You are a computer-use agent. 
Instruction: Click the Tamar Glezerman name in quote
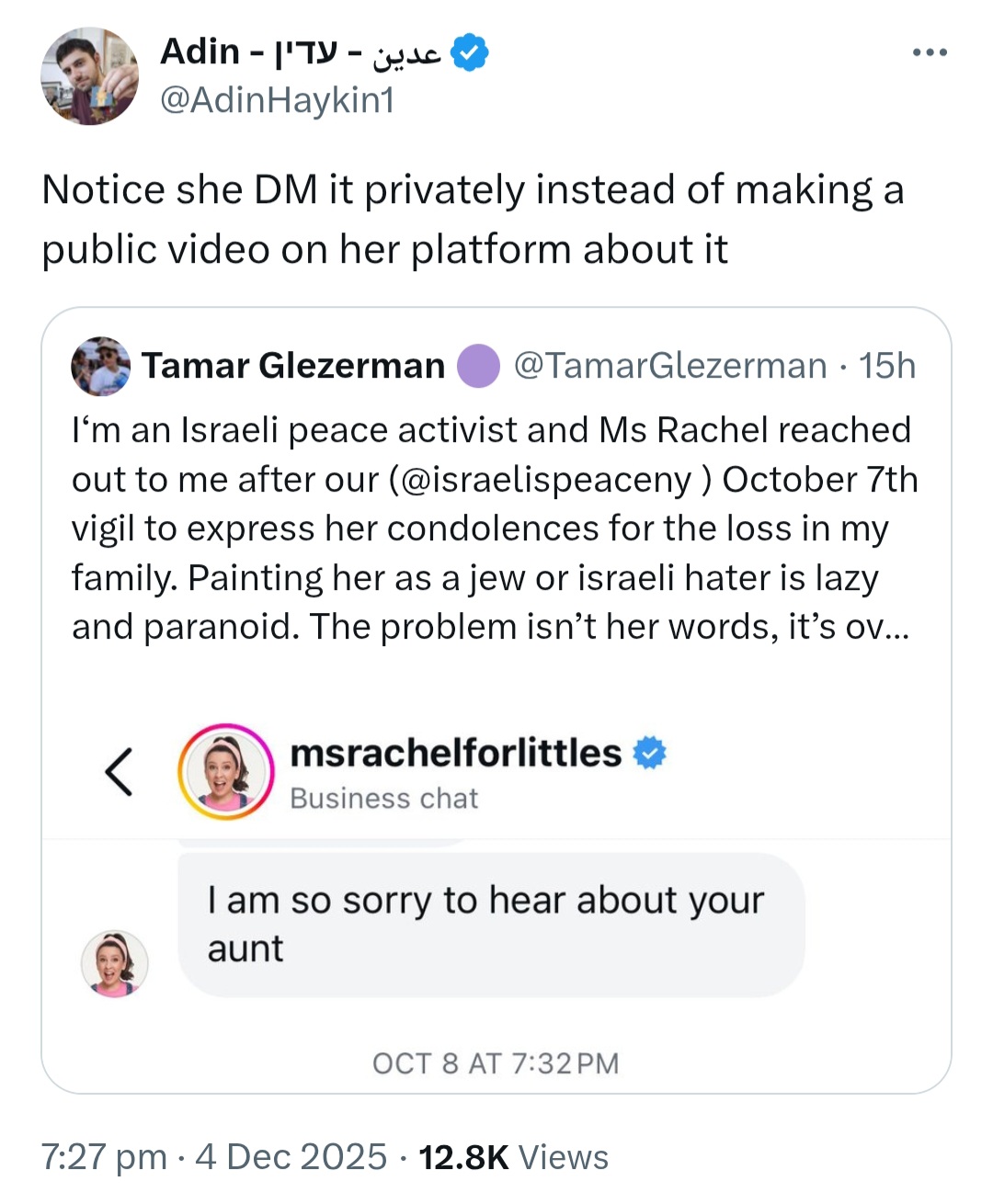pyautogui.click(x=293, y=366)
